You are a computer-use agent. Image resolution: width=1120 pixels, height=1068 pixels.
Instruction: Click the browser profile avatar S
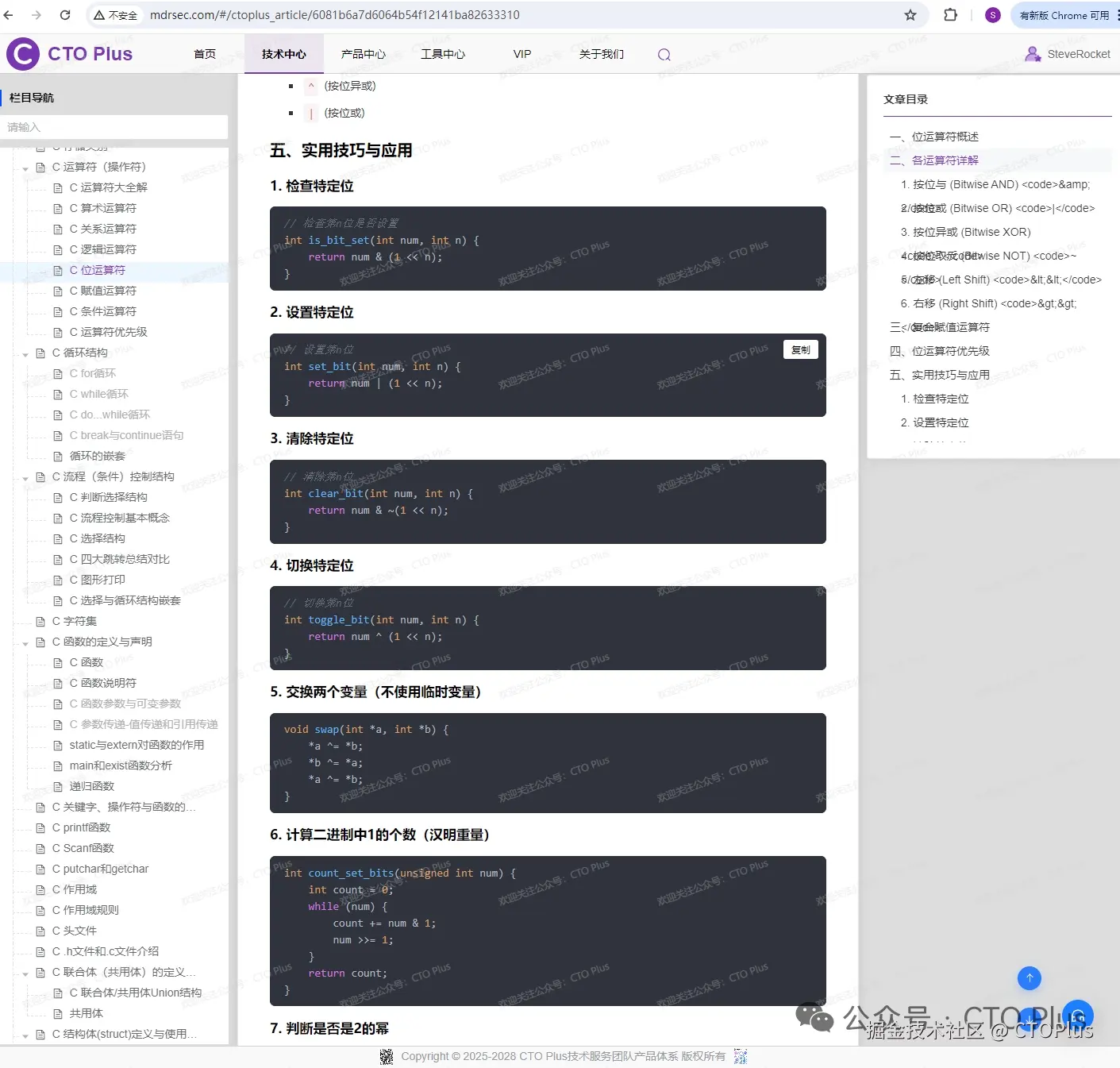992,15
